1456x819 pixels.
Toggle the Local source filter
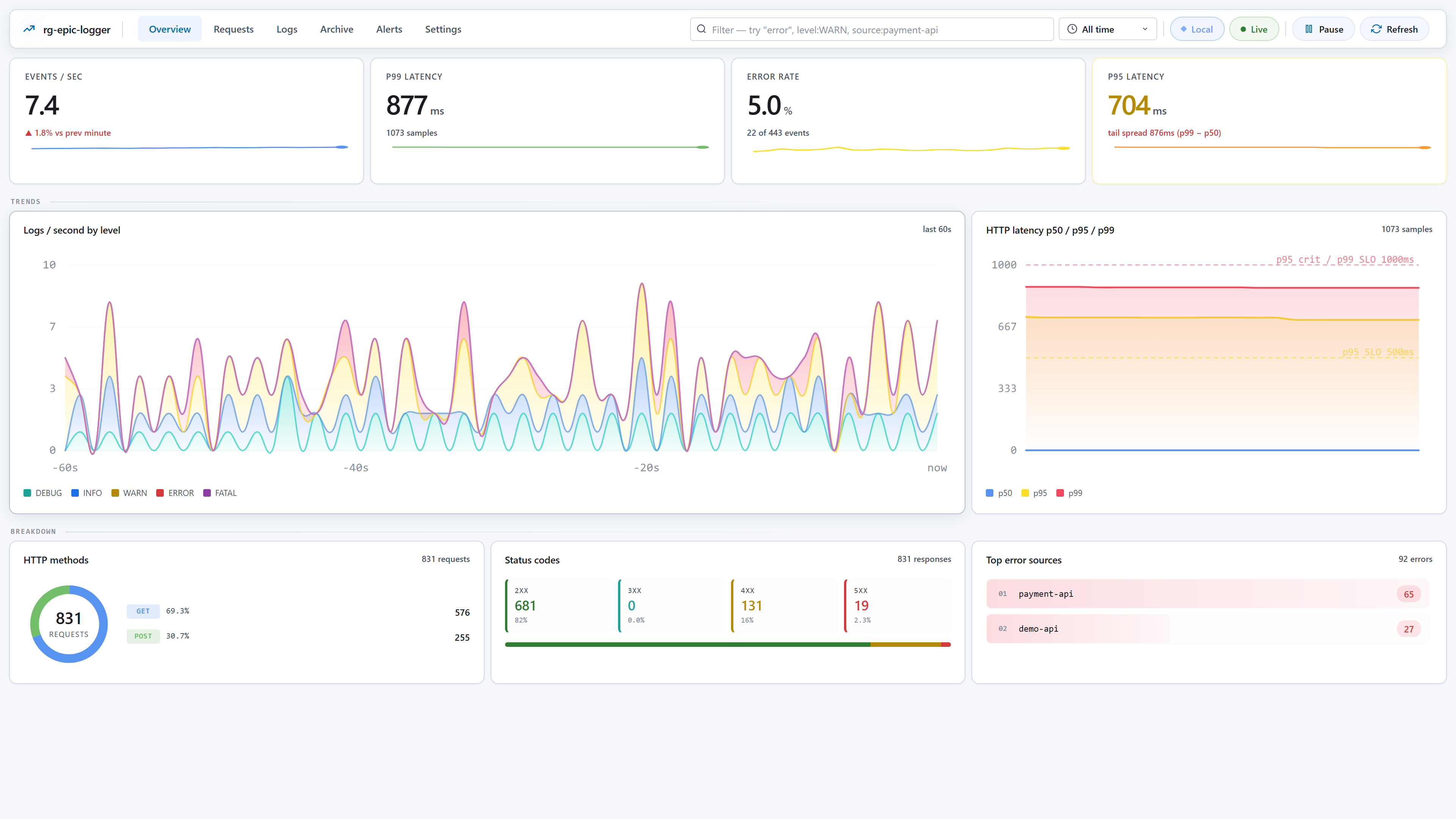(1197, 30)
